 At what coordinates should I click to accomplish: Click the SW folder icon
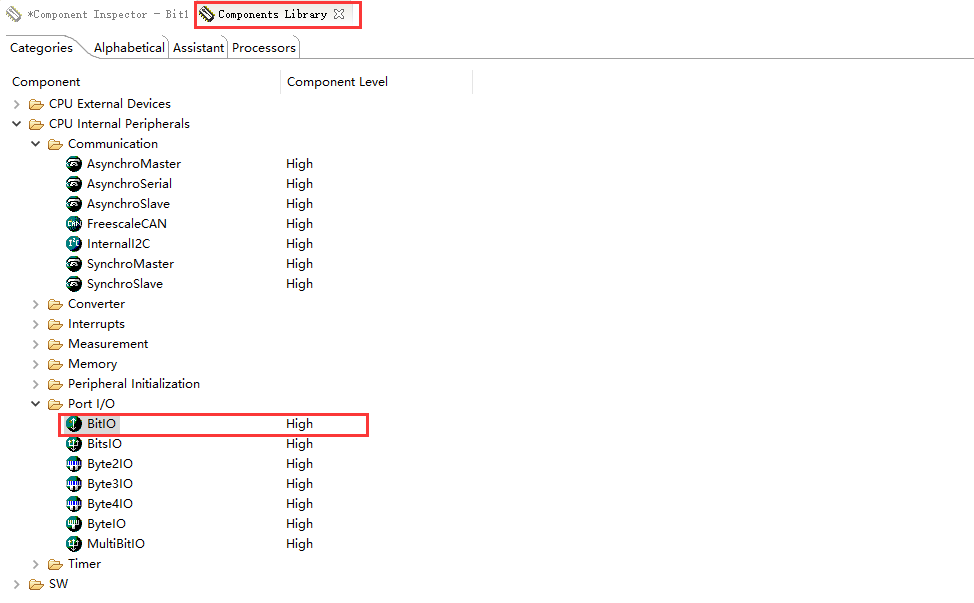click(x=37, y=584)
